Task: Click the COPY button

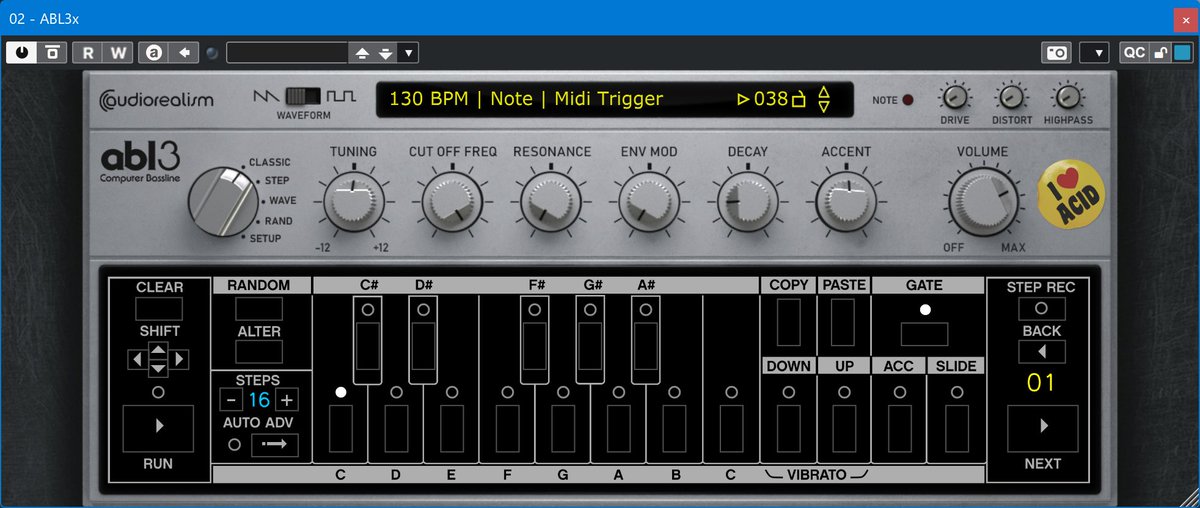Action: (x=788, y=322)
